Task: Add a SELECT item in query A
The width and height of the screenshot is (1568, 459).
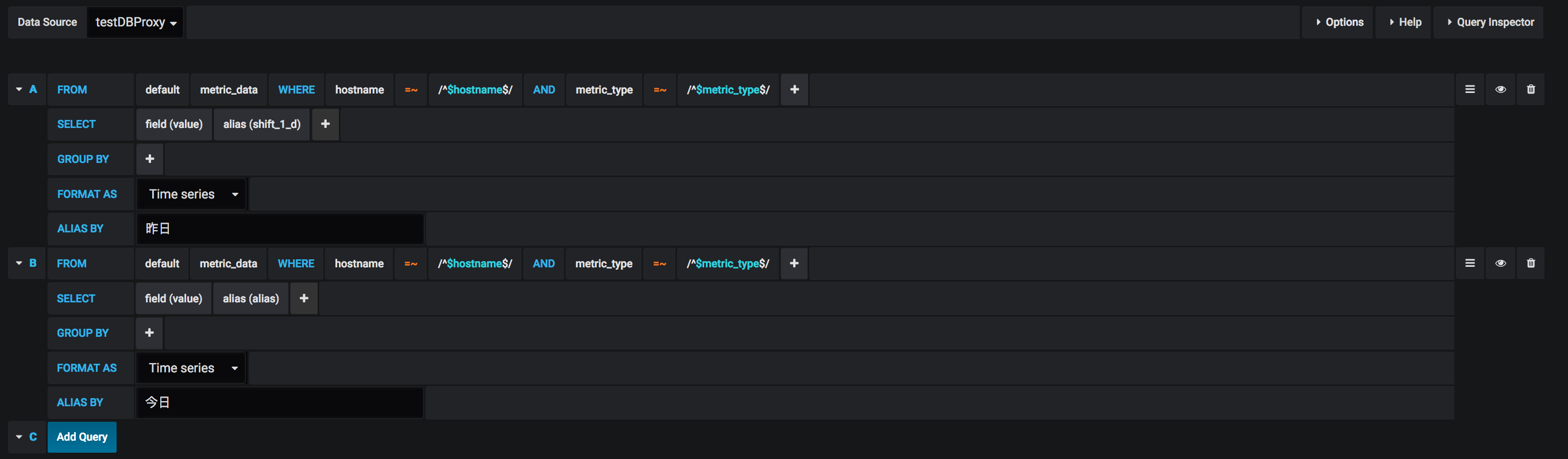Action: (326, 124)
